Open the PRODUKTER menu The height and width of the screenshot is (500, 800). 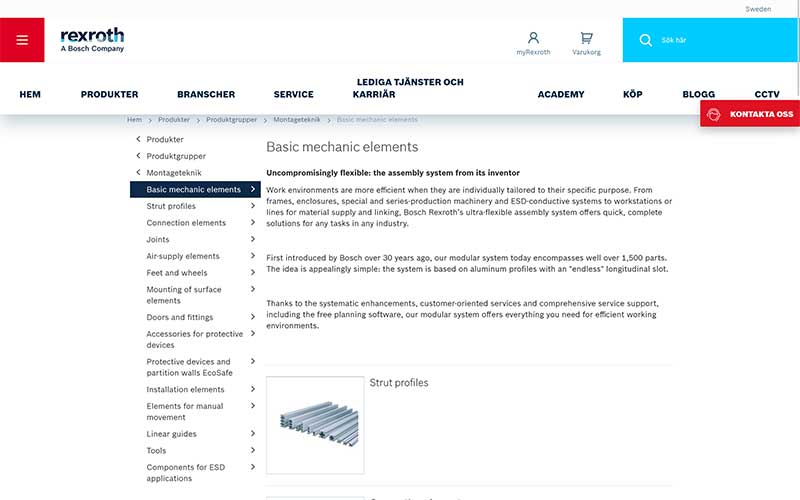[x=109, y=94]
